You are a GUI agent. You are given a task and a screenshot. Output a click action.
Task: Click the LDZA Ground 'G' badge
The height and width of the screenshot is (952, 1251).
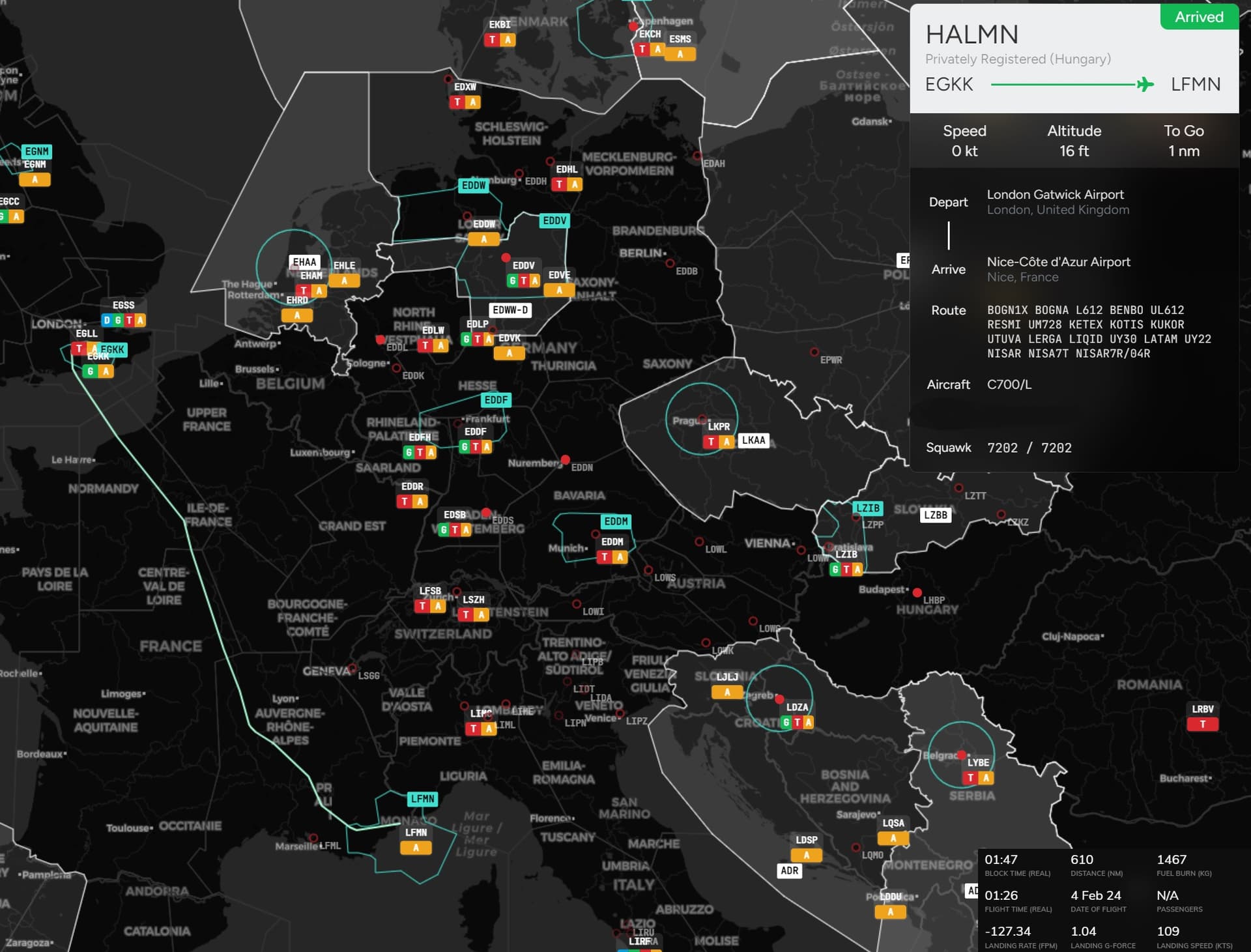click(786, 722)
